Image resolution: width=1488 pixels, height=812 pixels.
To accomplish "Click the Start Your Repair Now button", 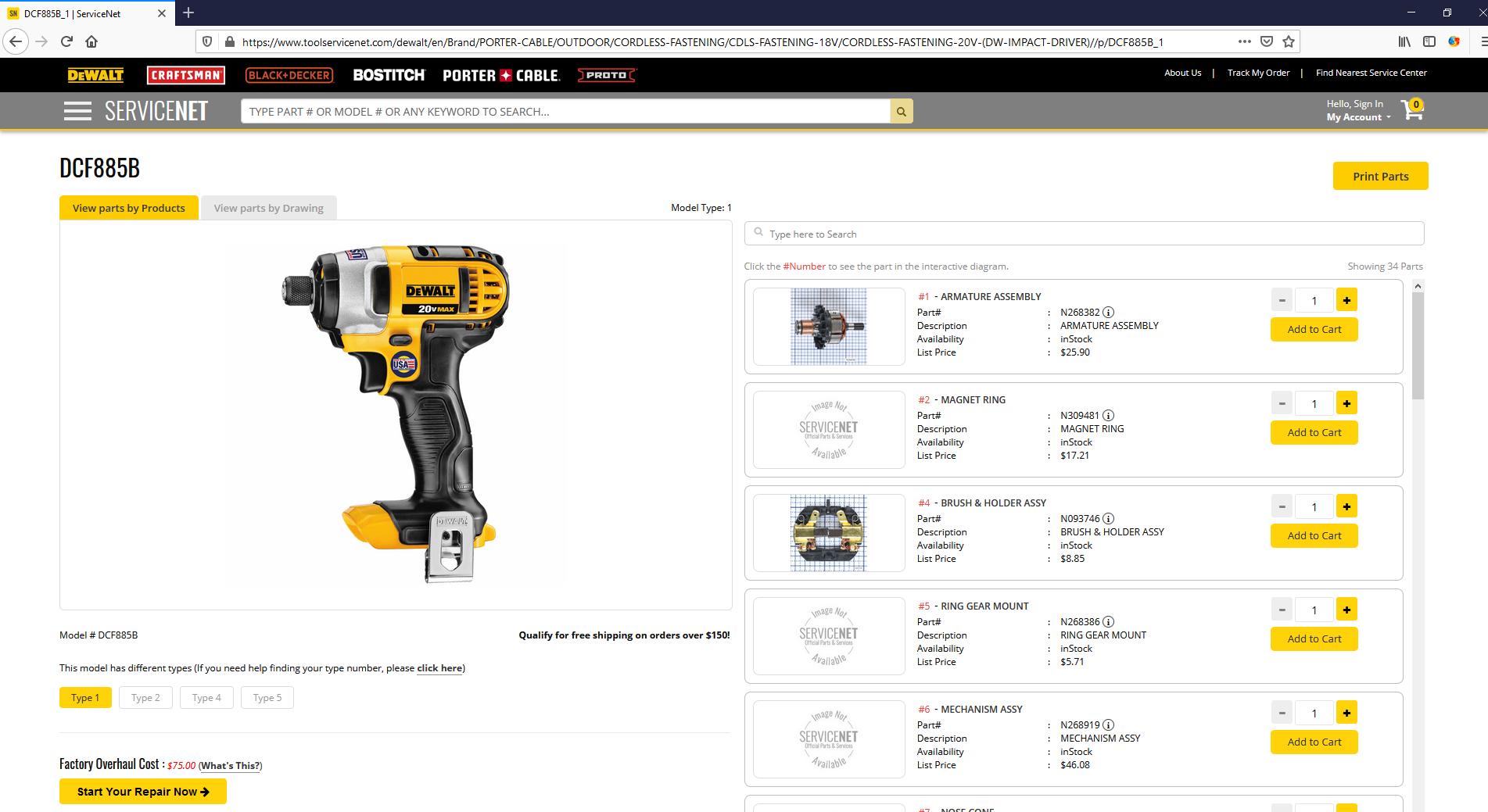I will coord(142,791).
